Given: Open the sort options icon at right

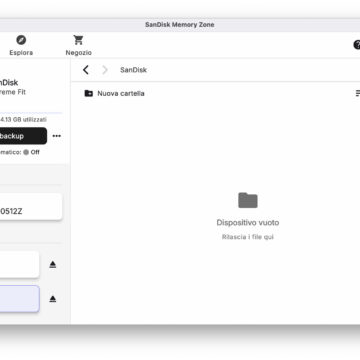Looking at the screenshot, I should click(x=358, y=93).
